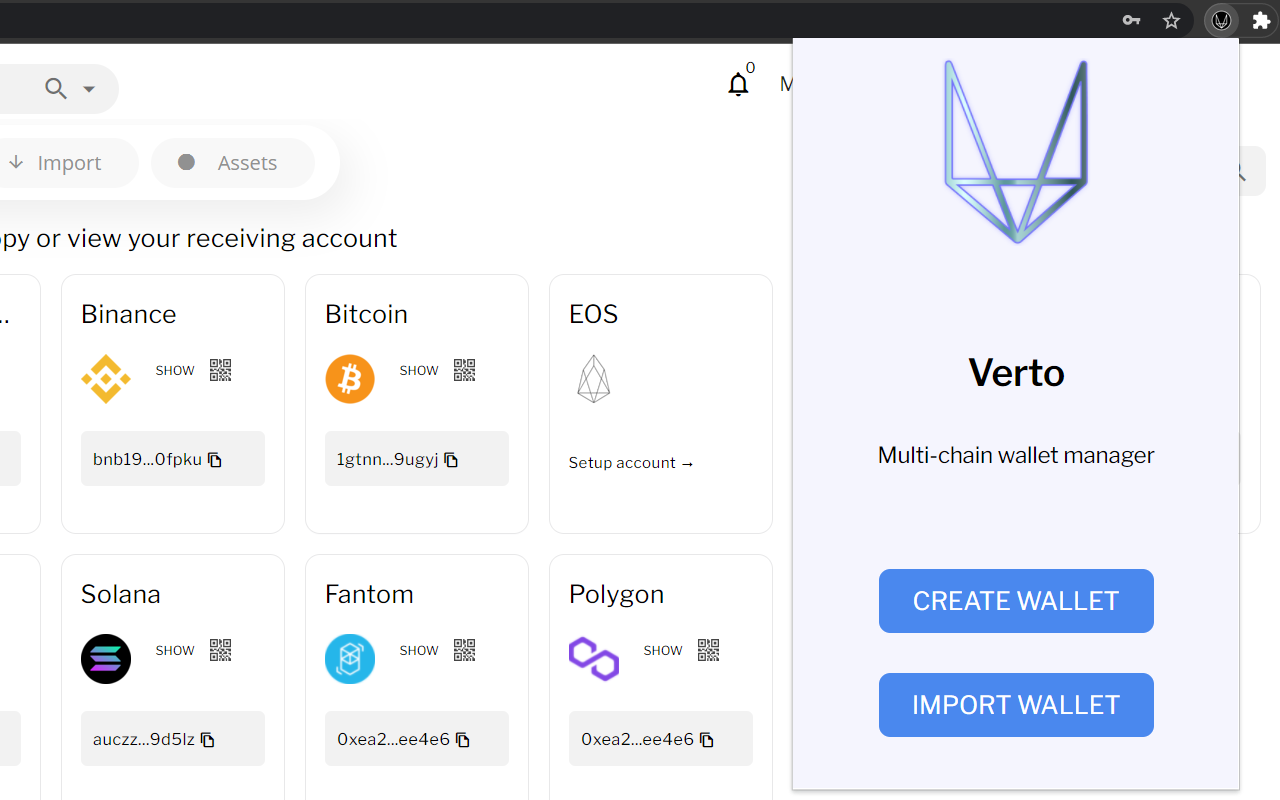Click the Verto heading in popup
Screen dimensions: 1280x800
[x=1016, y=373]
